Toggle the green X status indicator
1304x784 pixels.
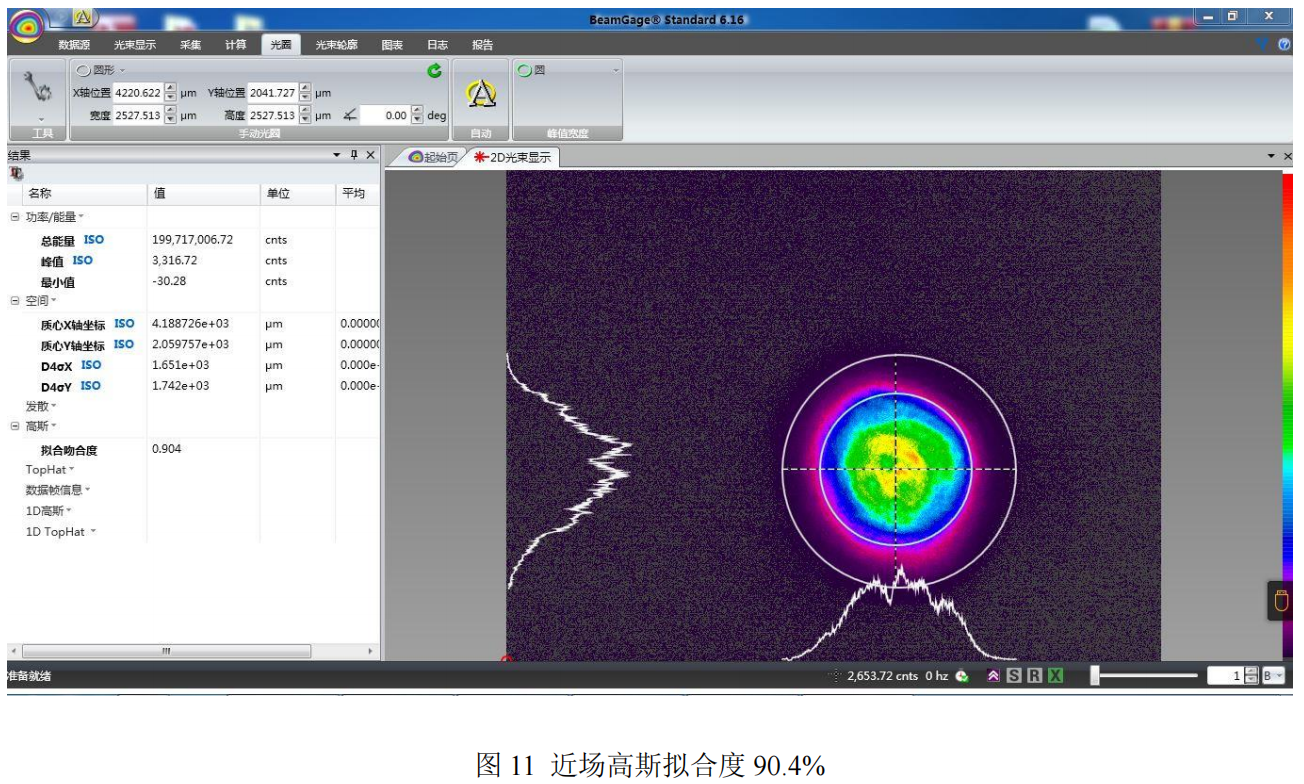click(x=1055, y=676)
